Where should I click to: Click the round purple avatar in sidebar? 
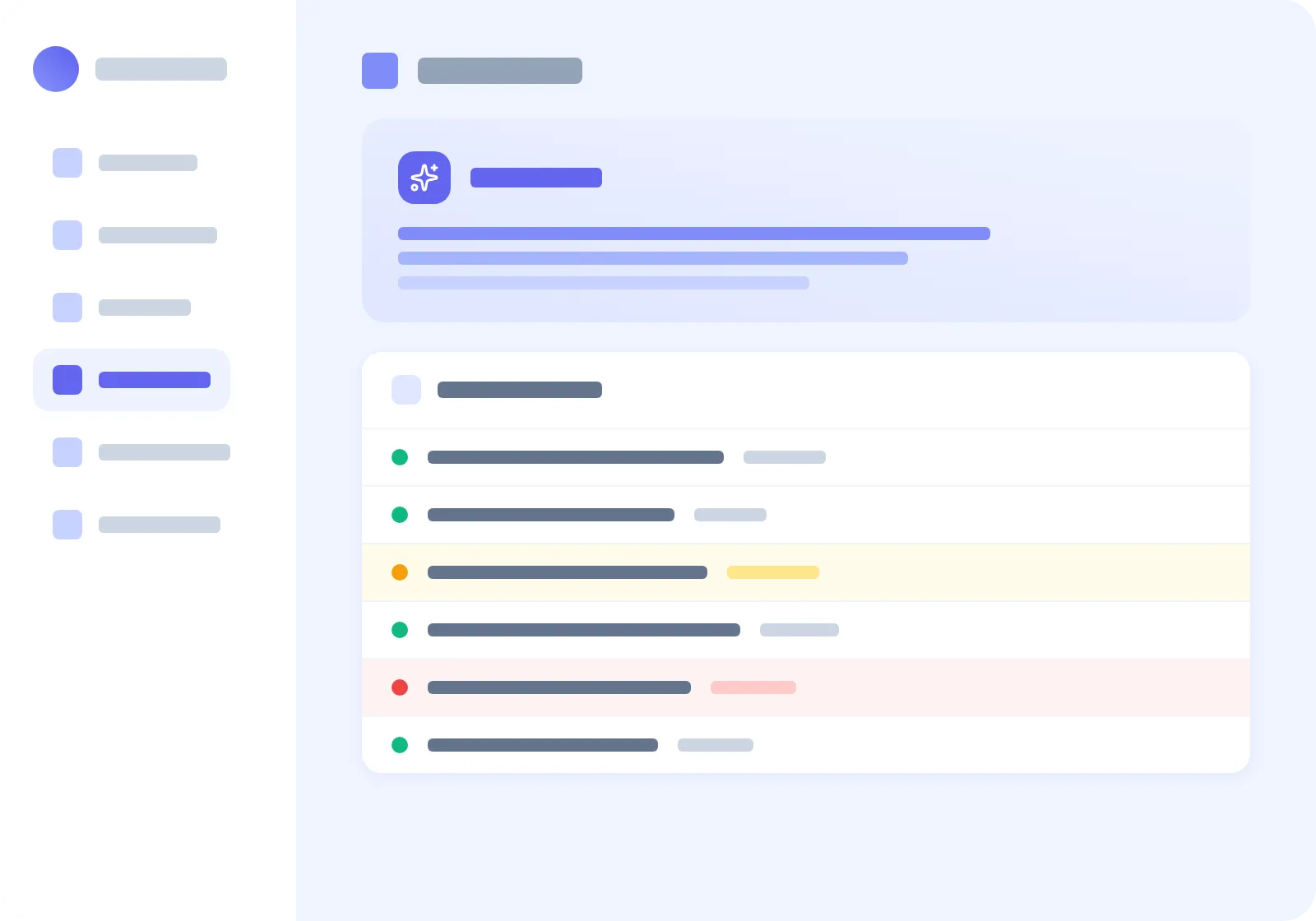coord(56,69)
